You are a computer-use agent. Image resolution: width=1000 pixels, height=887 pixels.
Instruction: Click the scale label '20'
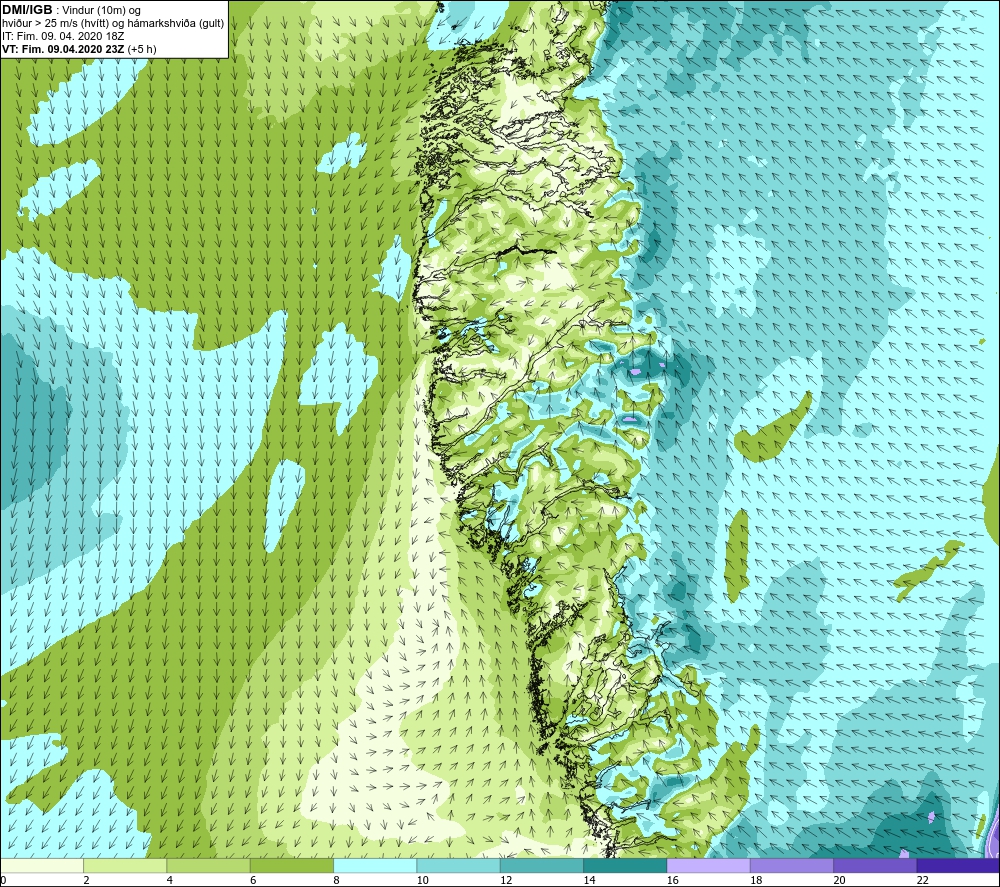(839, 880)
